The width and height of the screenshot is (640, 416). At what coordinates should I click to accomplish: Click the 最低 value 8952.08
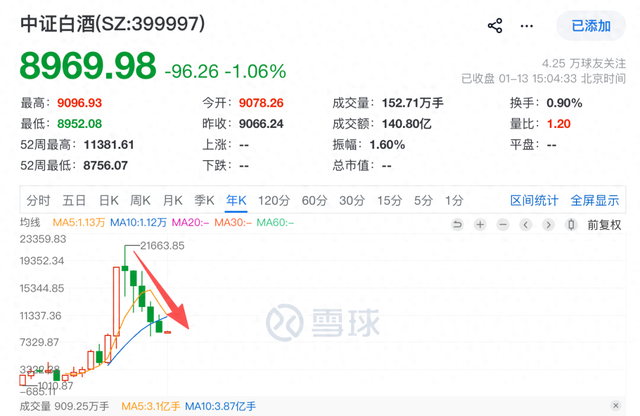coord(80,124)
